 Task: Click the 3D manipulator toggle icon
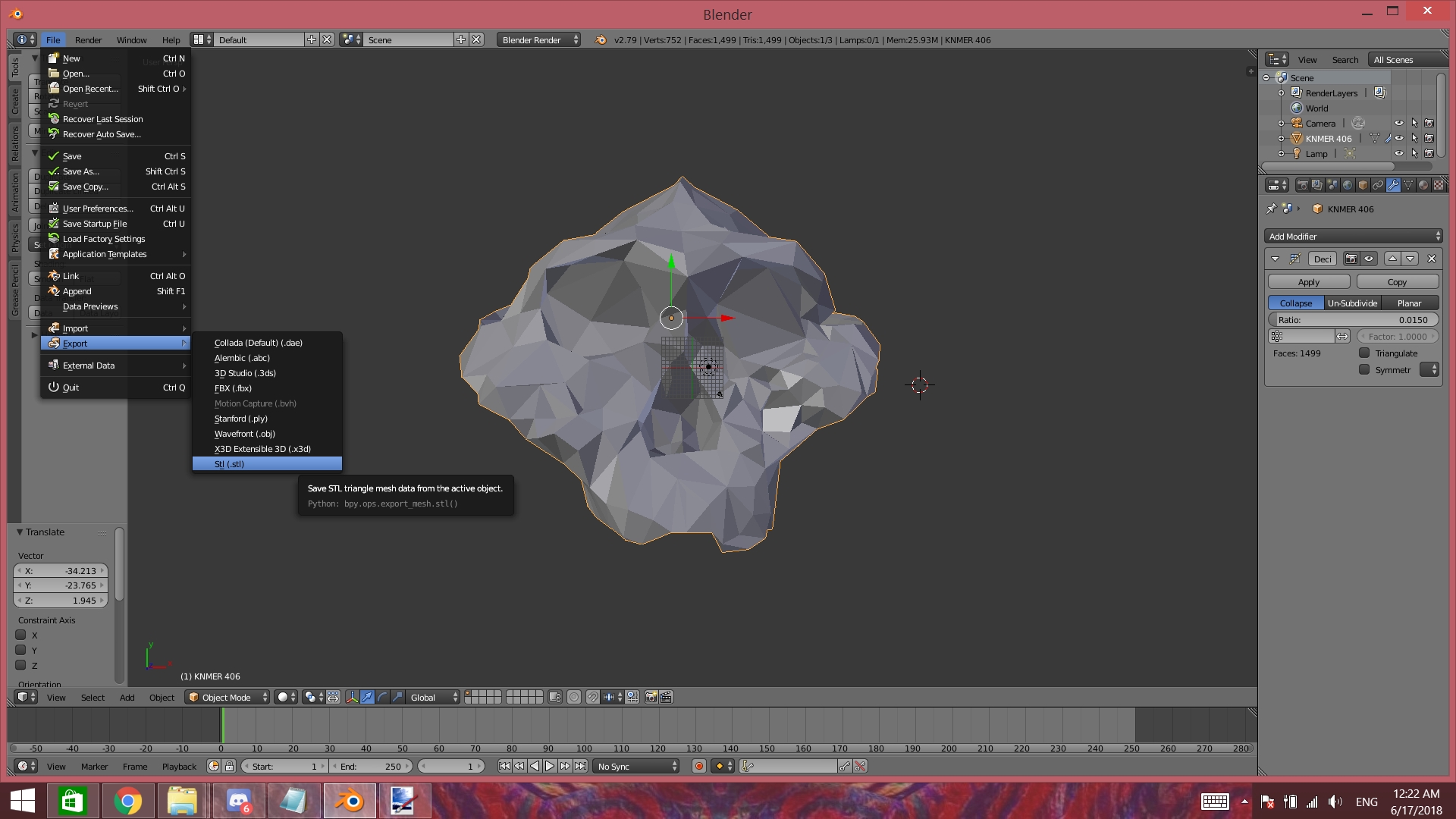click(x=352, y=697)
